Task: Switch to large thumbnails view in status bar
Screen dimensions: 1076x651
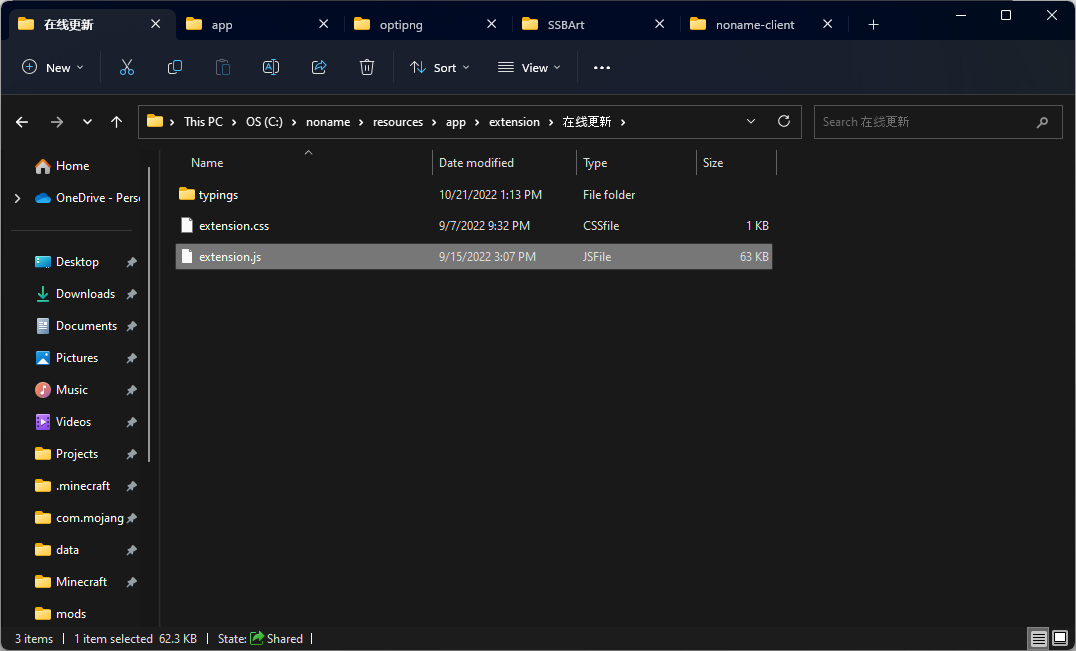Action: coord(1059,638)
